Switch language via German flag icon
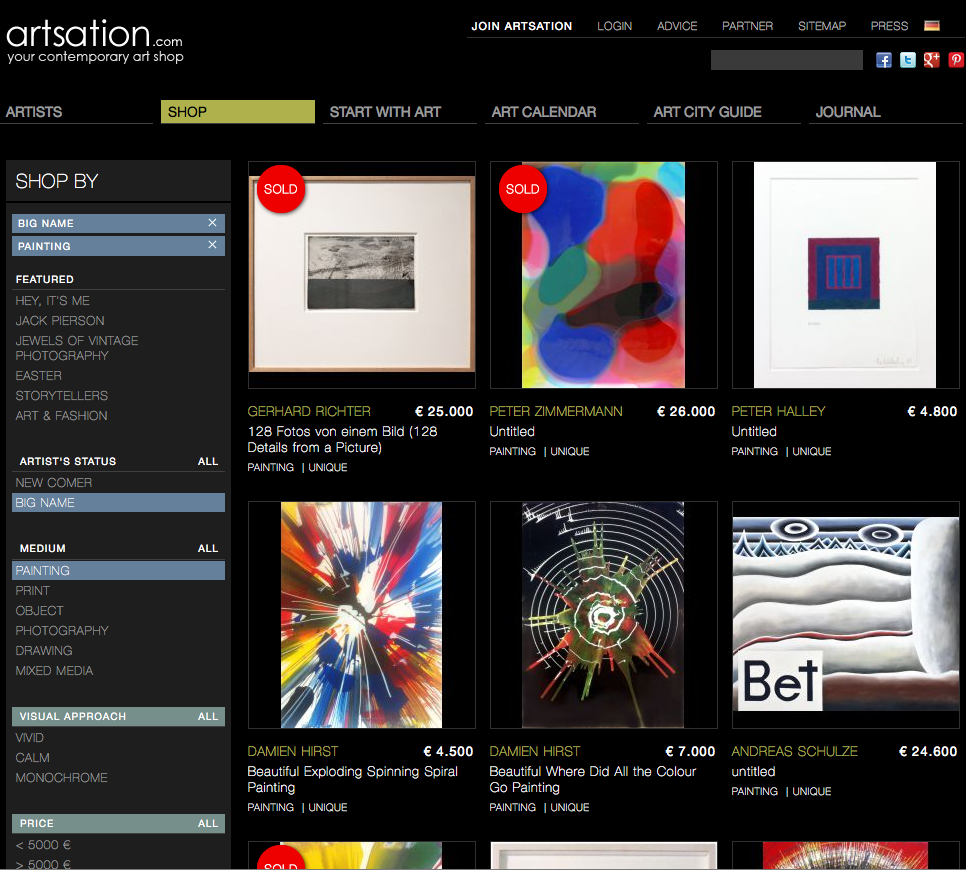The image size is (966, 870). coord(931,26)
